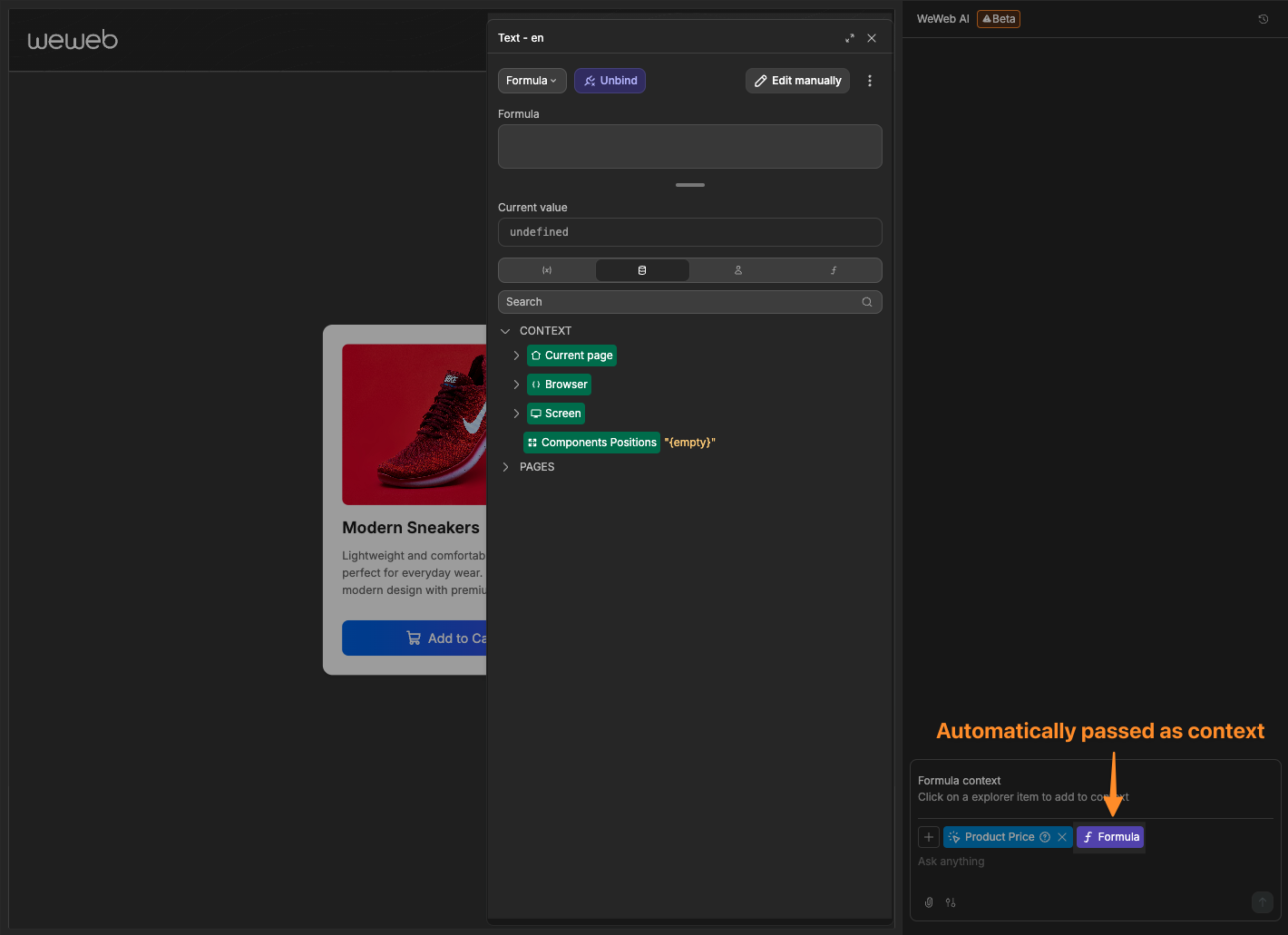The image size is (1288, 935).
Task: Click the Unbind button
Action: click(x=610, y=81)
